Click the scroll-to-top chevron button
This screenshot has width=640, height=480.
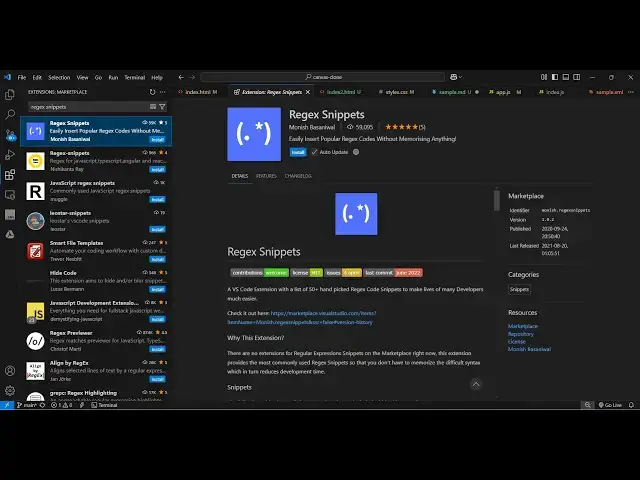click(476, 384)
